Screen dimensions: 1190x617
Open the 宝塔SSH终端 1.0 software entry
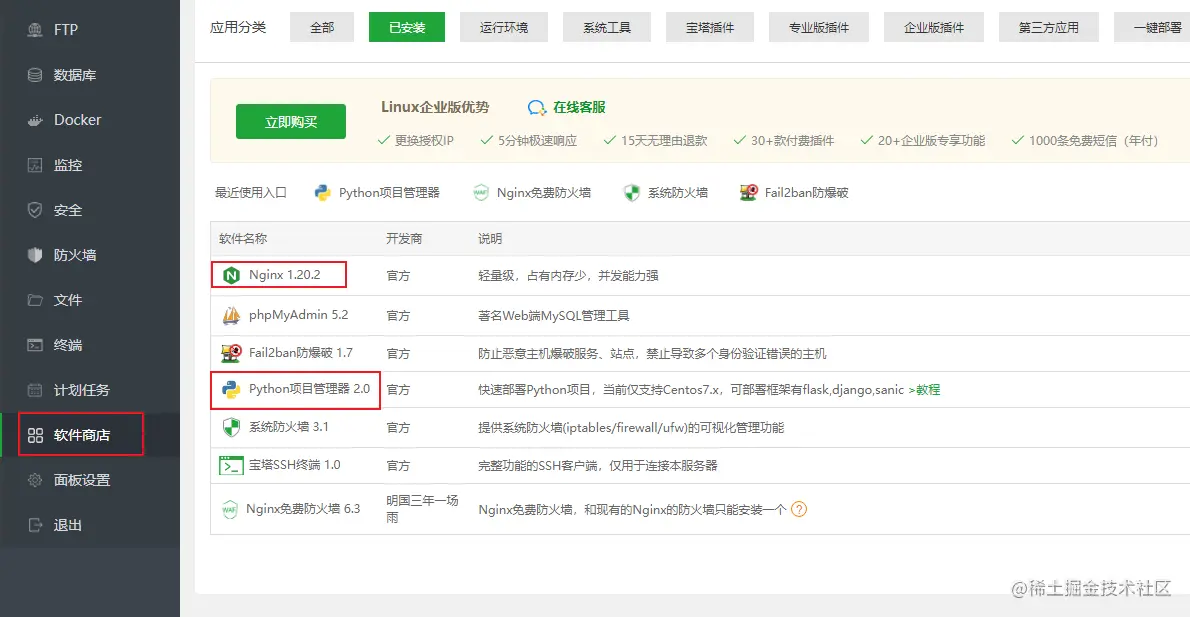294,464
